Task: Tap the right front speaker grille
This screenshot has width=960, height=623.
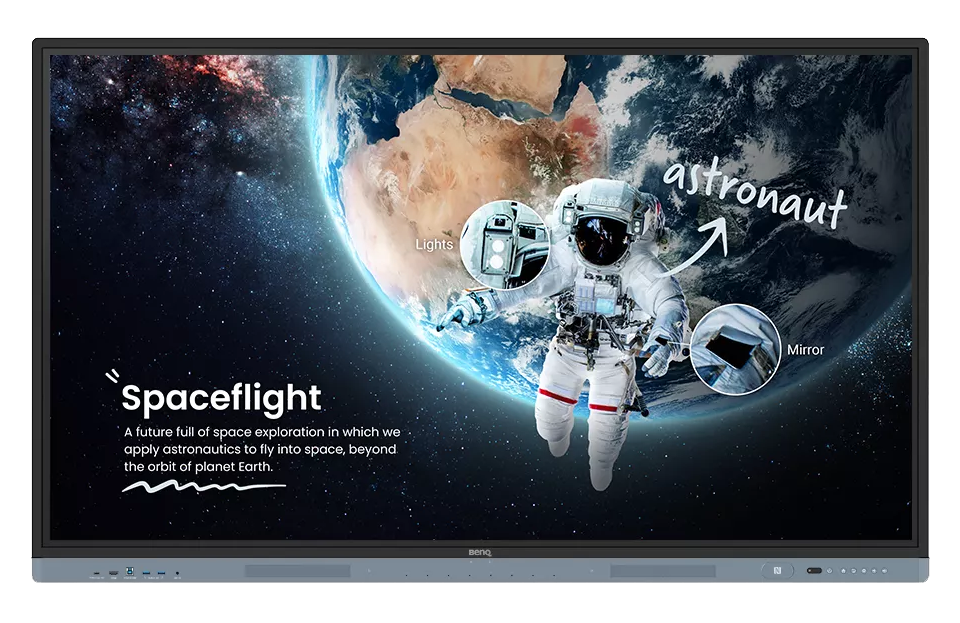Action: (x=663, y=571)
